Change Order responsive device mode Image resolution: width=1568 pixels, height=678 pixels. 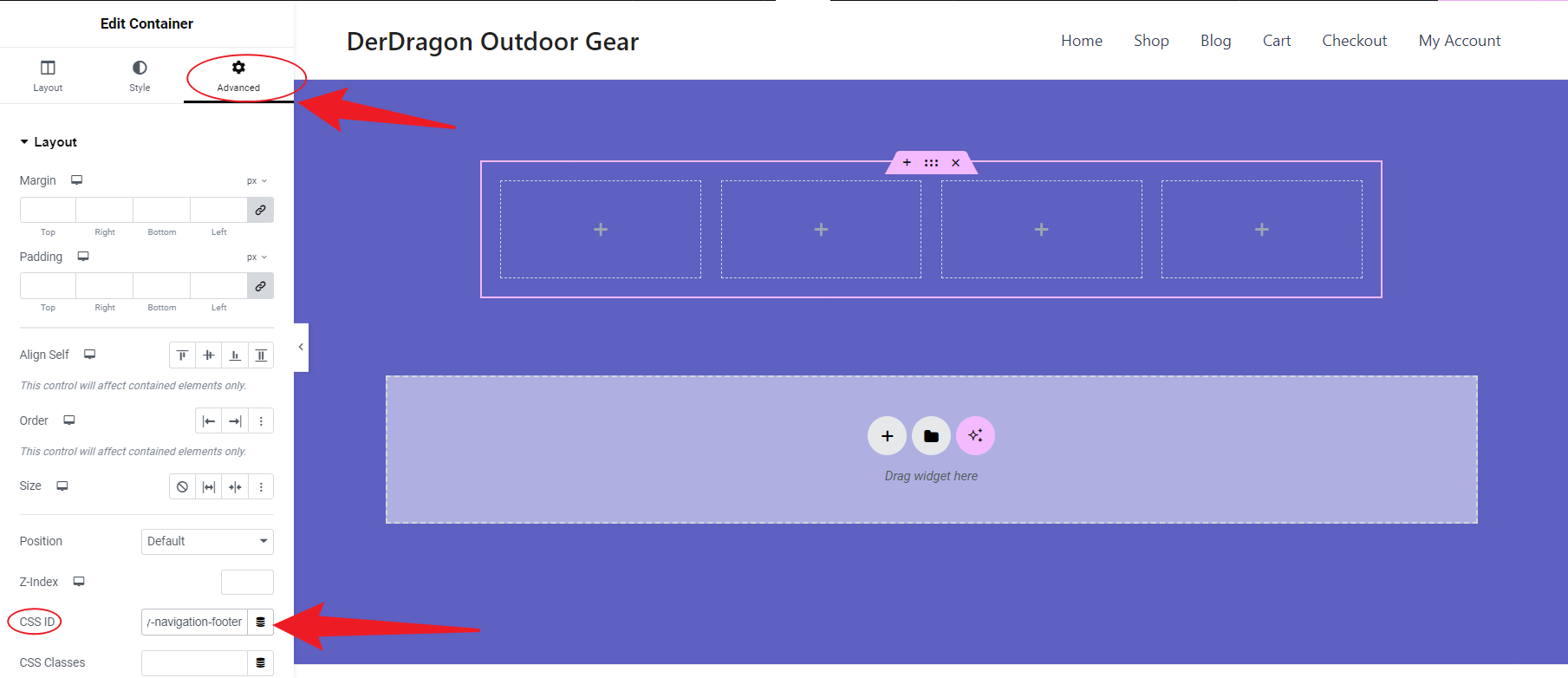pyautogui.click(x=69, y=420)
